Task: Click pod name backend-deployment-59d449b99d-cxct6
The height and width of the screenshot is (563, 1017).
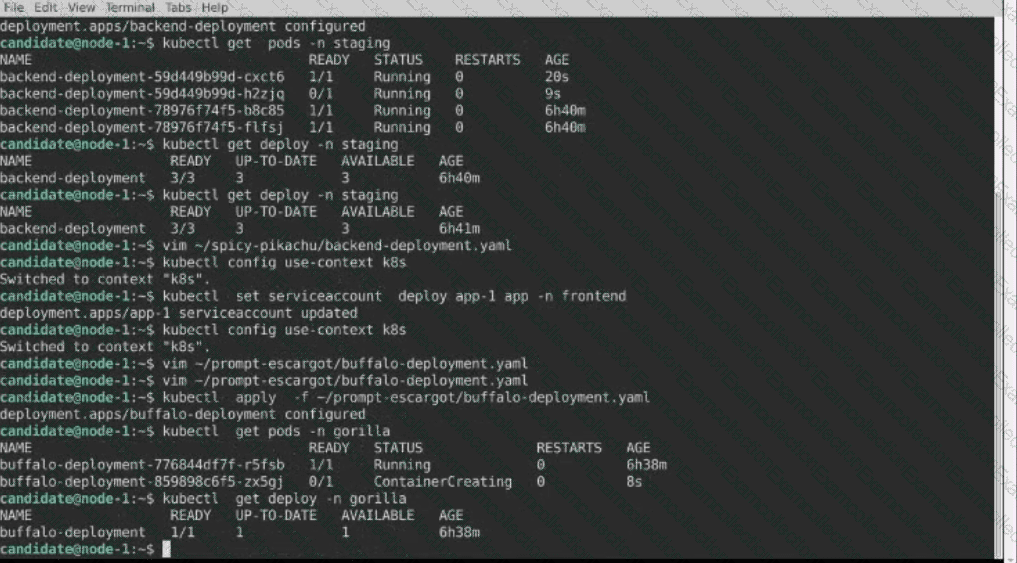Action: coord(142,76)
